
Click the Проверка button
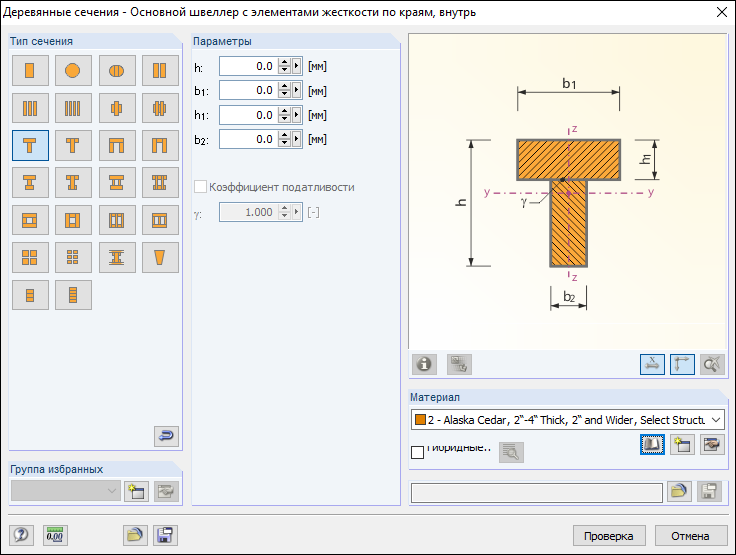[x=609, y=536]
